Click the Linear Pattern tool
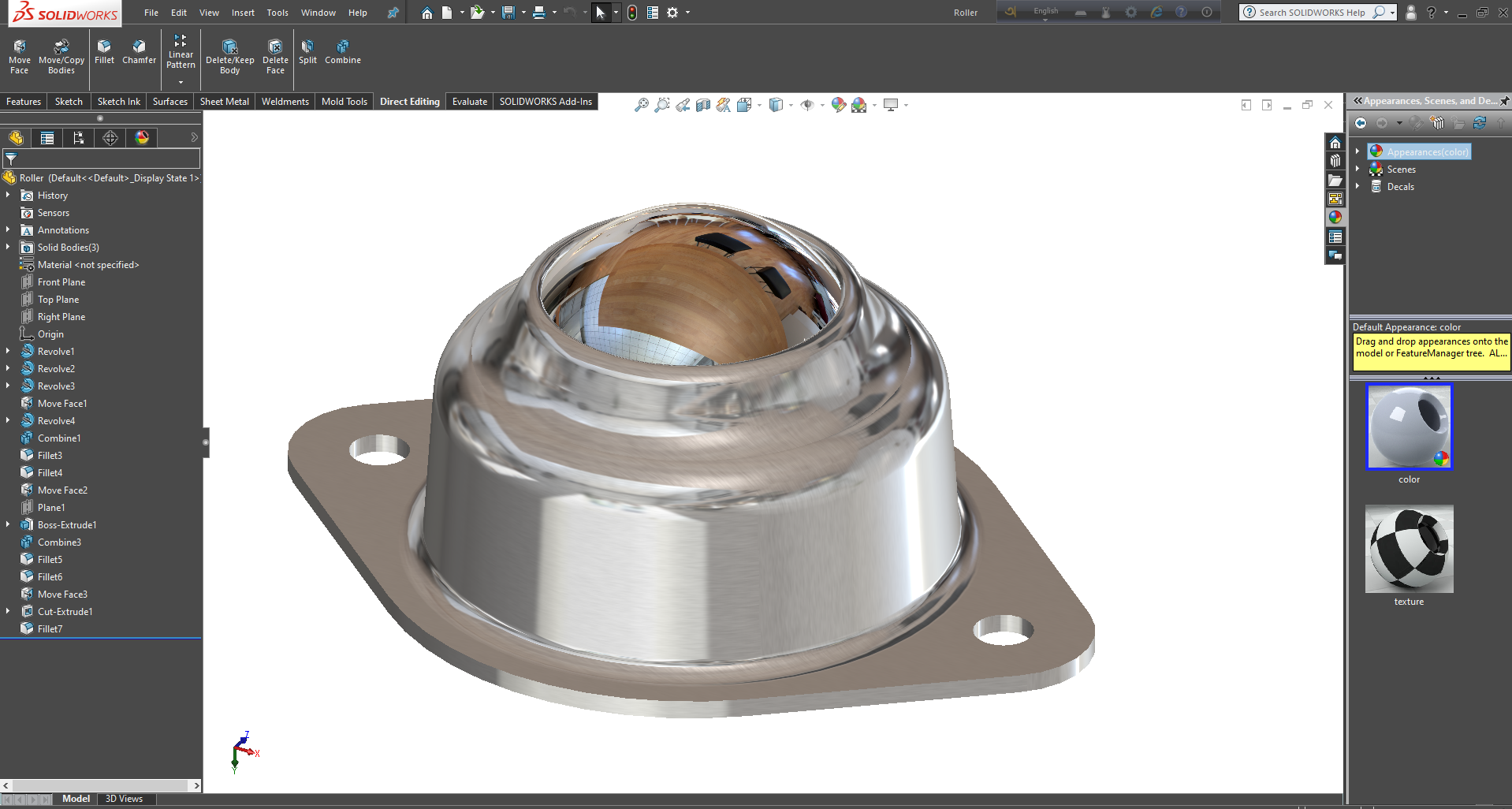1512x809 pixels. point(181,52)
